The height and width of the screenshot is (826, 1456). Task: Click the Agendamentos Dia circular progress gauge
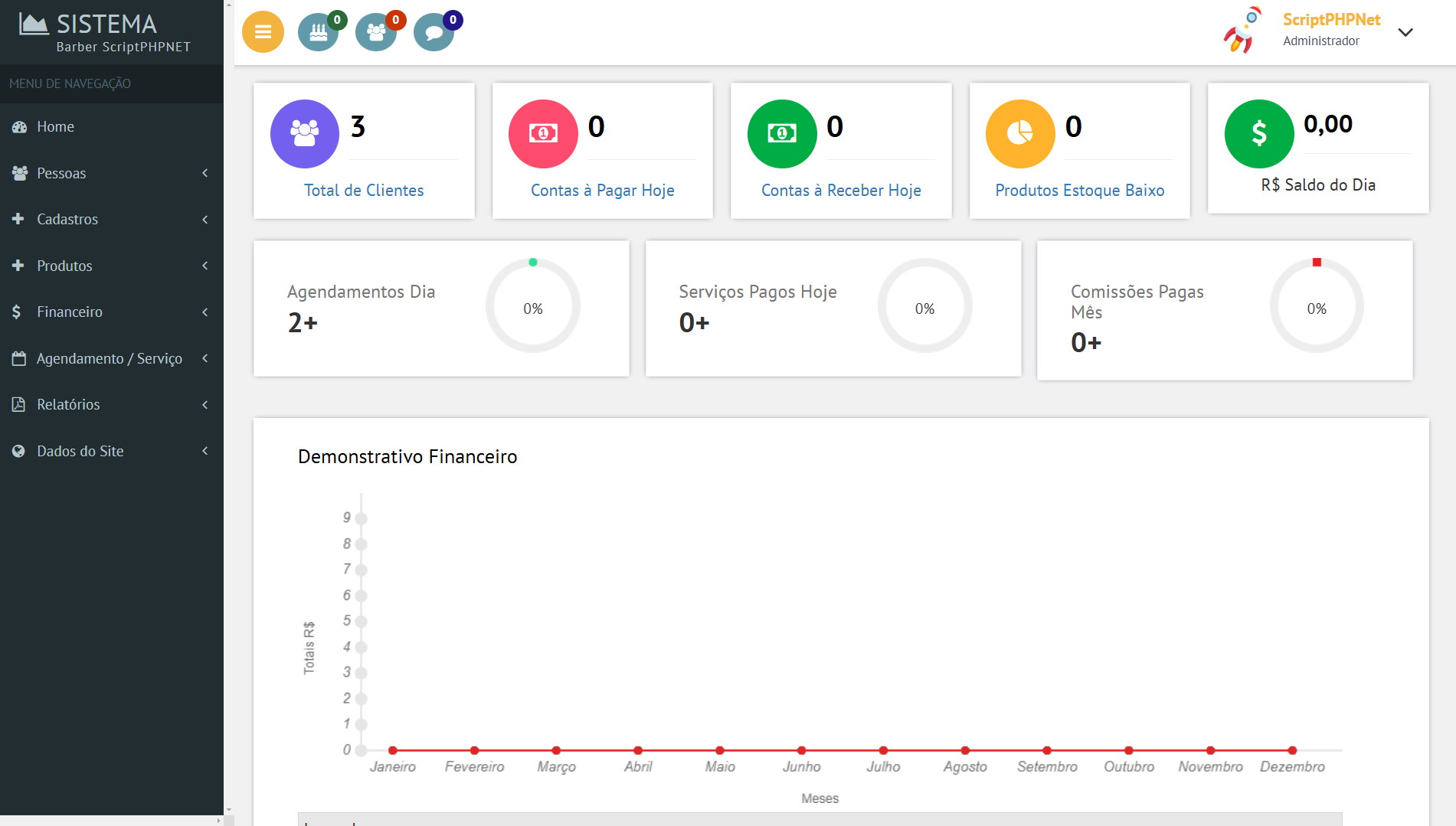(x=532, y=306)
